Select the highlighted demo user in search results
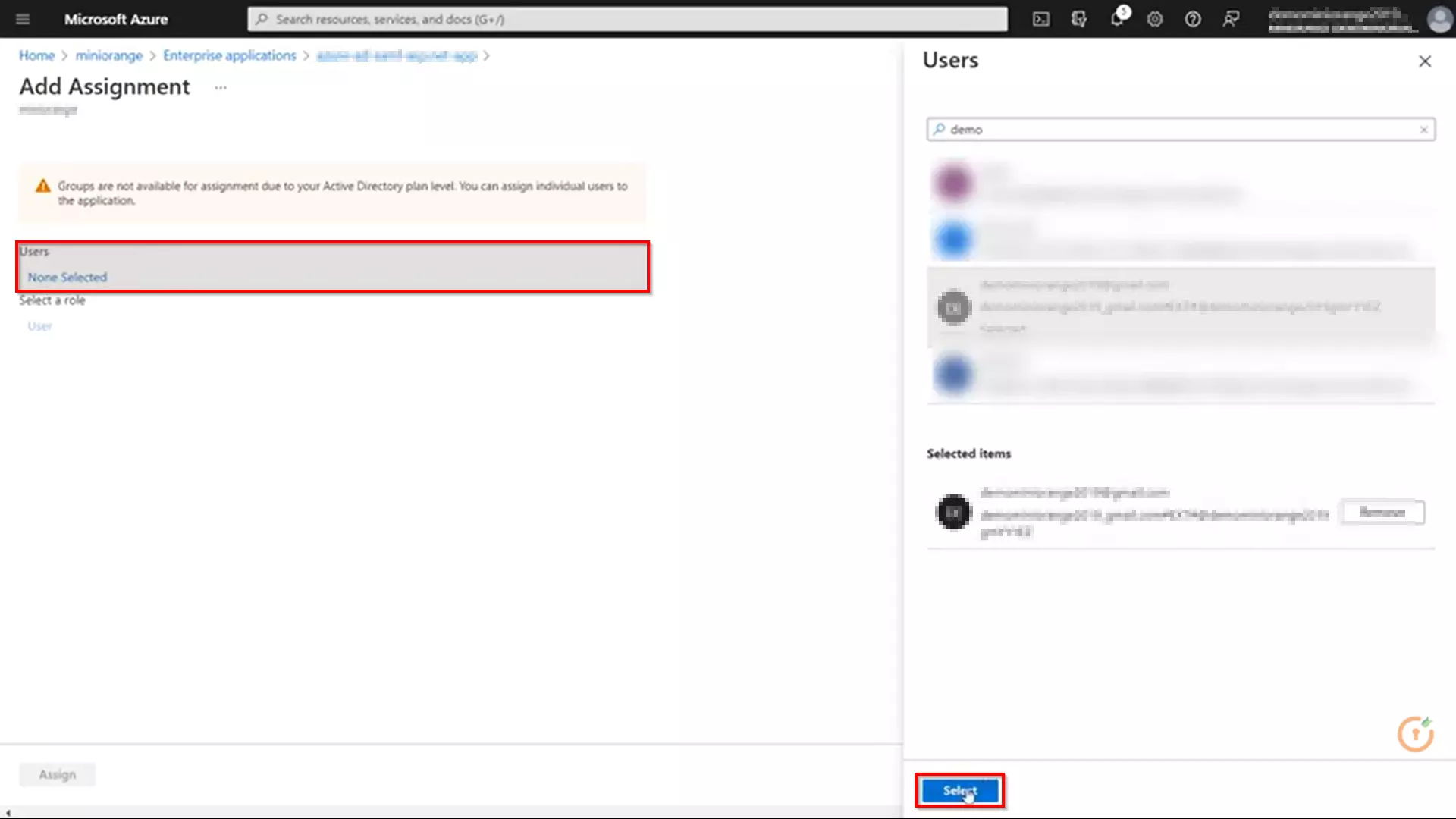The width and height of the screenshot is (1456, 819). 1175,307
